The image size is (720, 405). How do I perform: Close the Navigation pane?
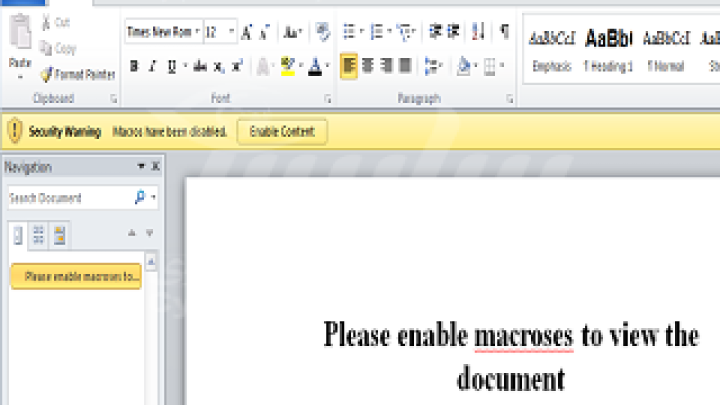pyautogui.click(x=156, y=166)
